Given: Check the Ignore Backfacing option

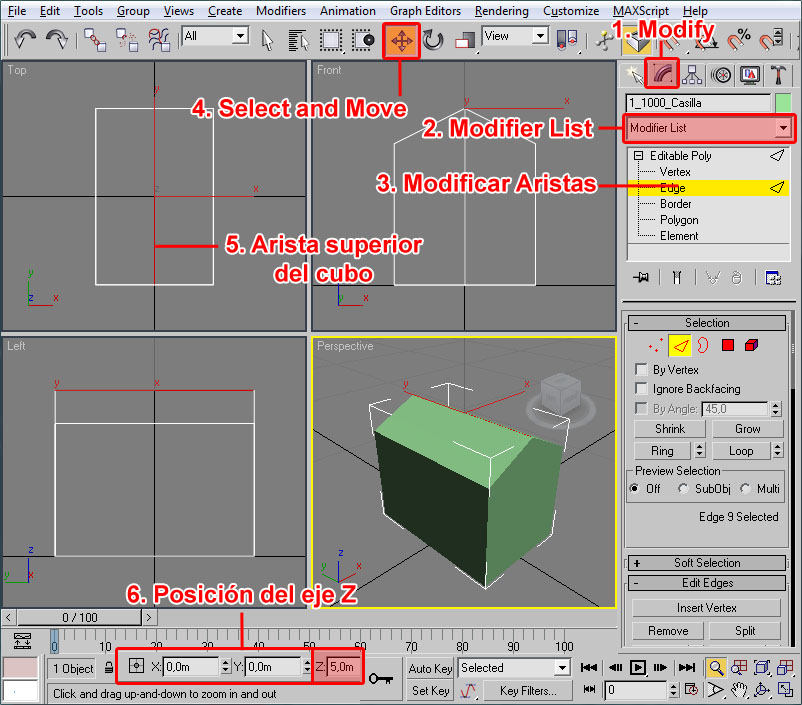Looking at the screenshot, I should (x=642, y=389).
